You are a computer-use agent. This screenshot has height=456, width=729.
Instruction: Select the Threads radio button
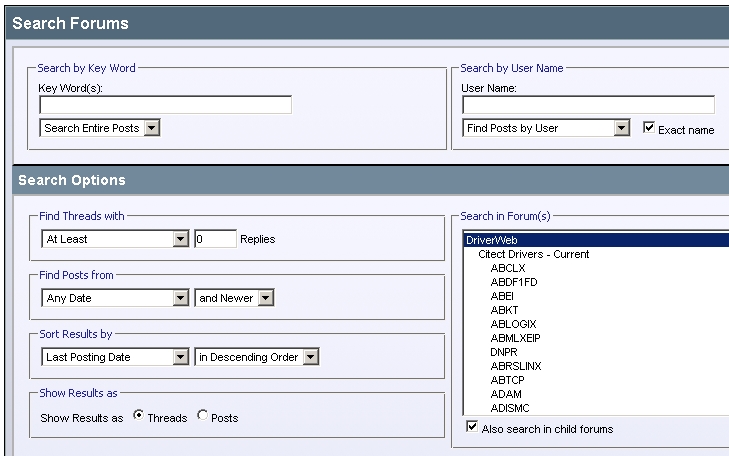(138, 415)
